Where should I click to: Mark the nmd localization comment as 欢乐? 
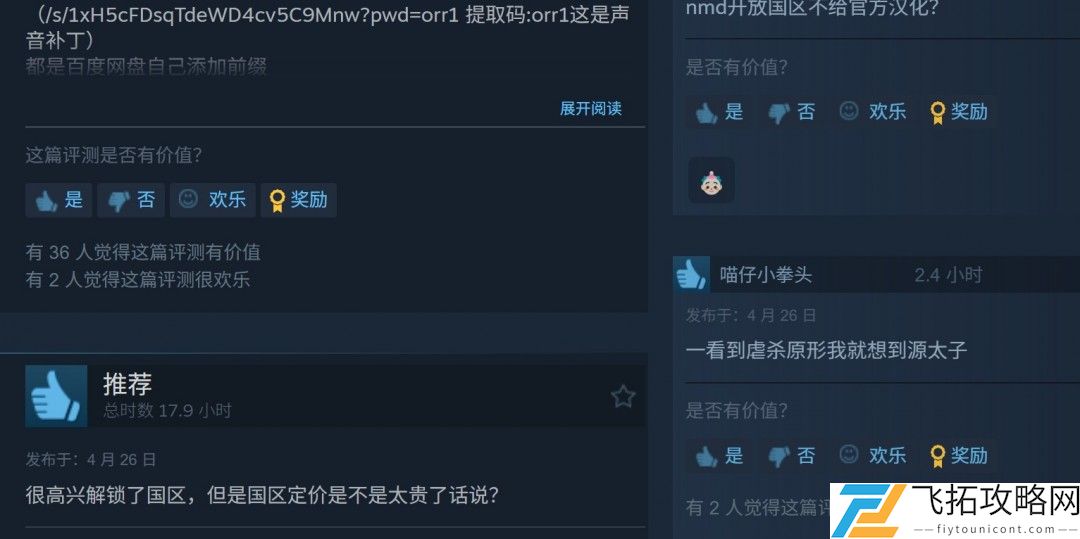coord(872,112)
